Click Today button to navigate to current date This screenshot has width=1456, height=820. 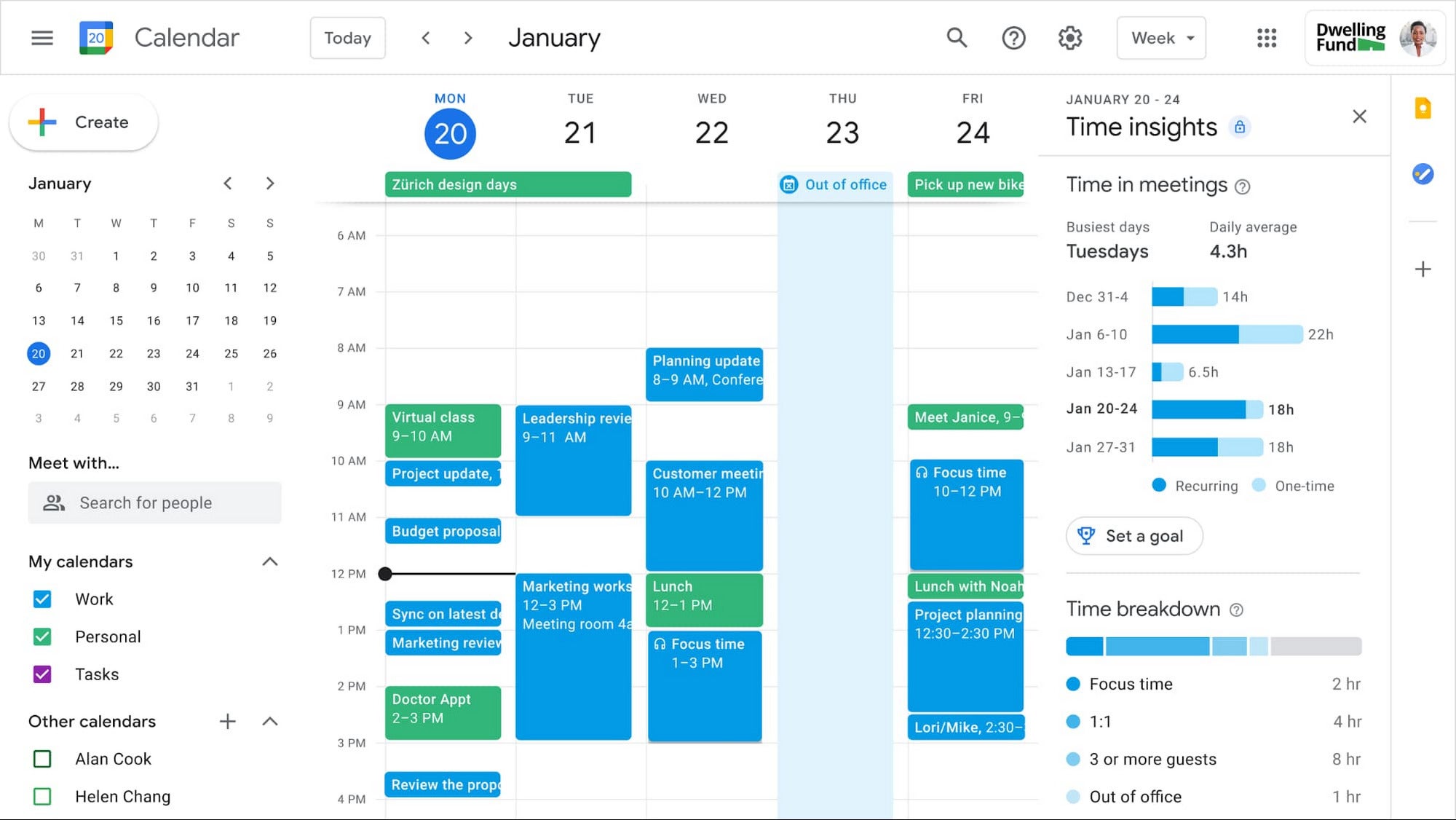coord(349,37)
